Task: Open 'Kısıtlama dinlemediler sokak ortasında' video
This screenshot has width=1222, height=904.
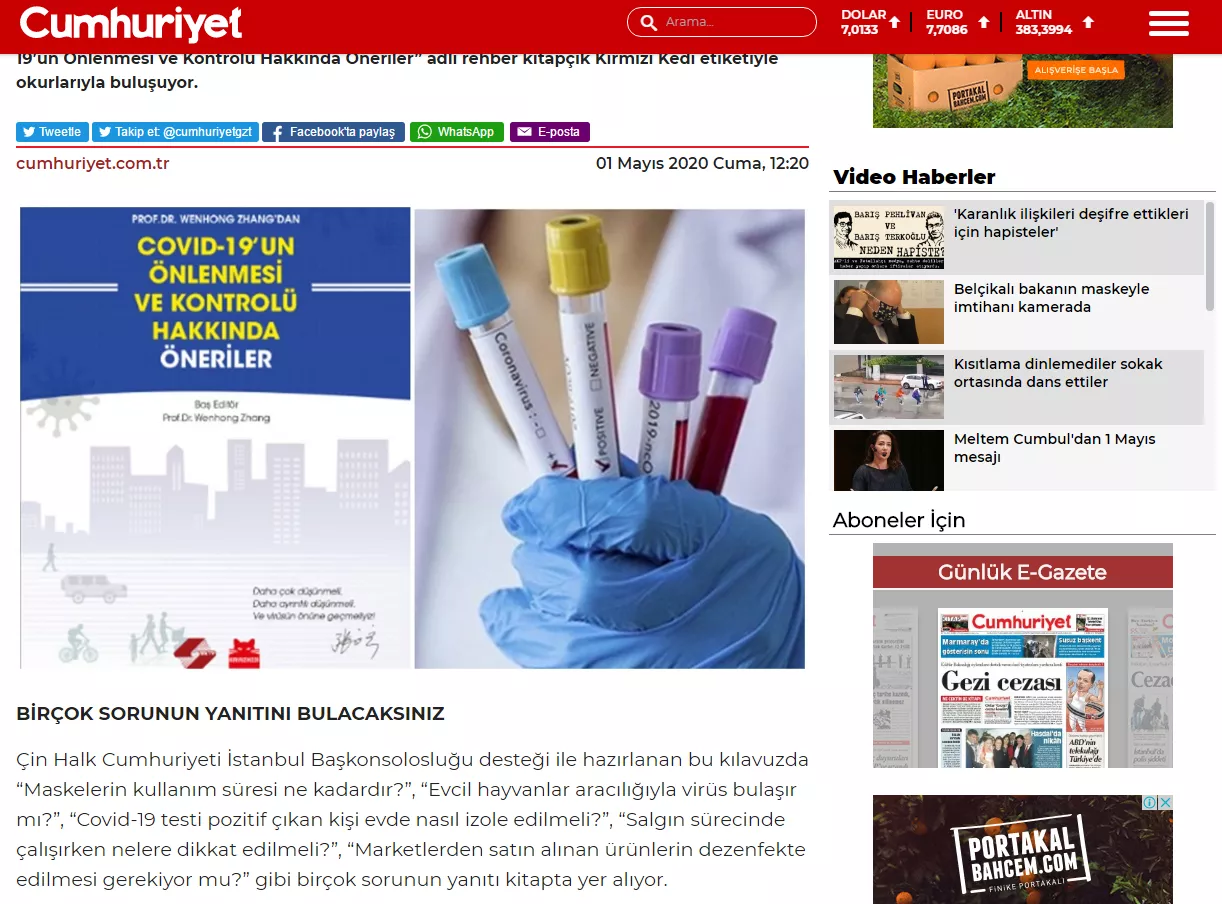Action: coord(1057,373)
